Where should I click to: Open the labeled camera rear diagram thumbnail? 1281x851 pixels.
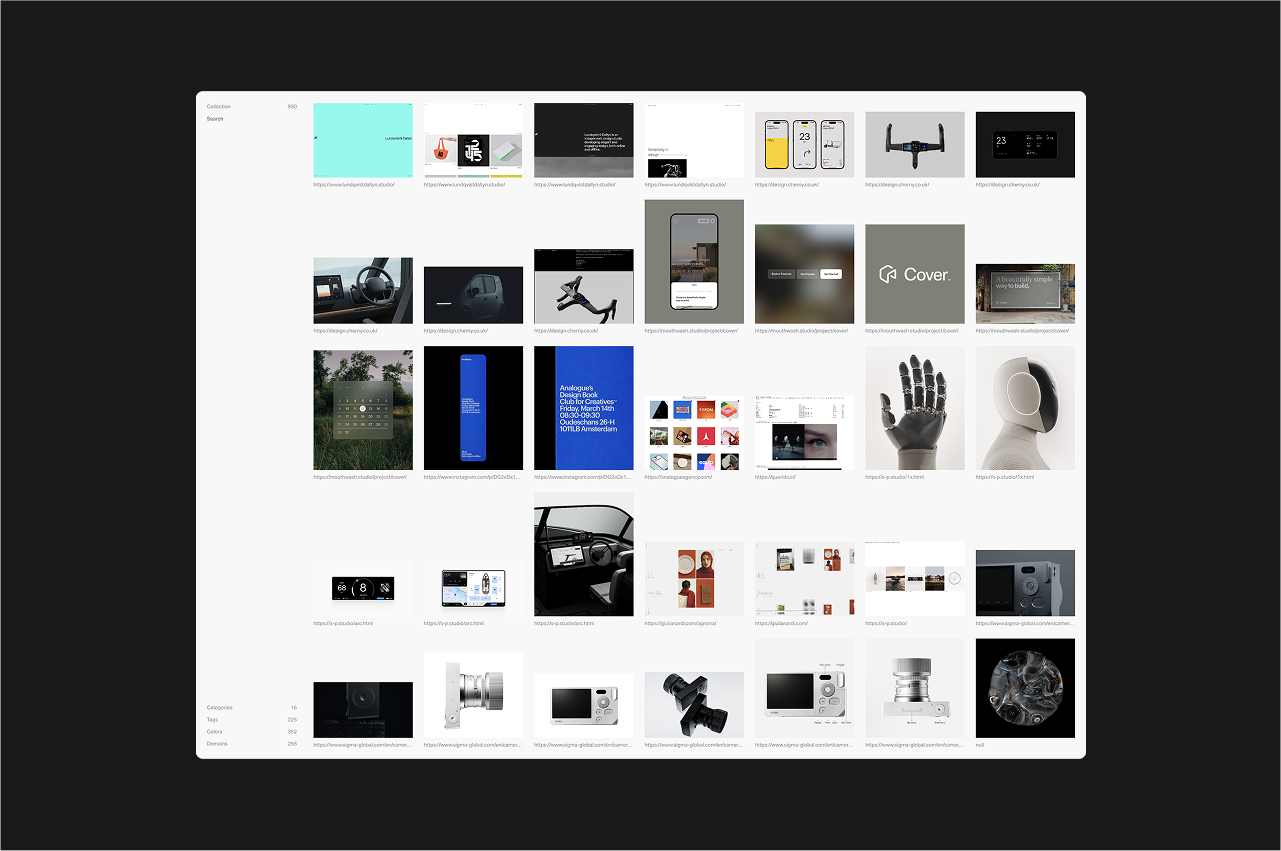[x=804, y=689]
